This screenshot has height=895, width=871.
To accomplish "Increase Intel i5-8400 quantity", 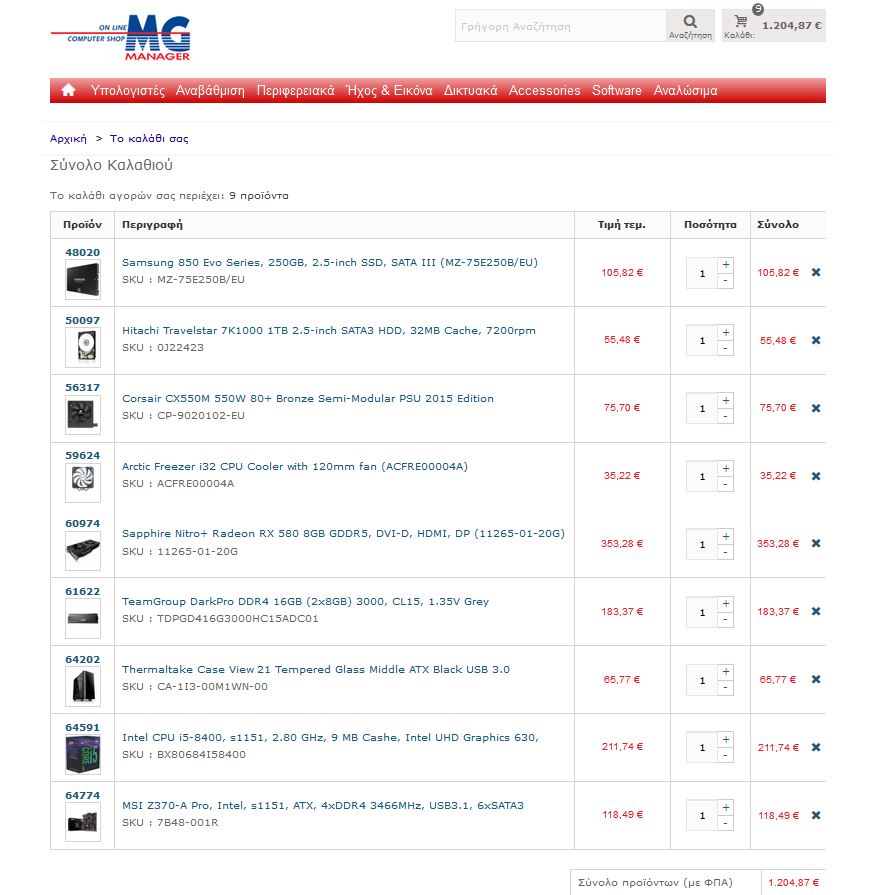I will 725,740.
